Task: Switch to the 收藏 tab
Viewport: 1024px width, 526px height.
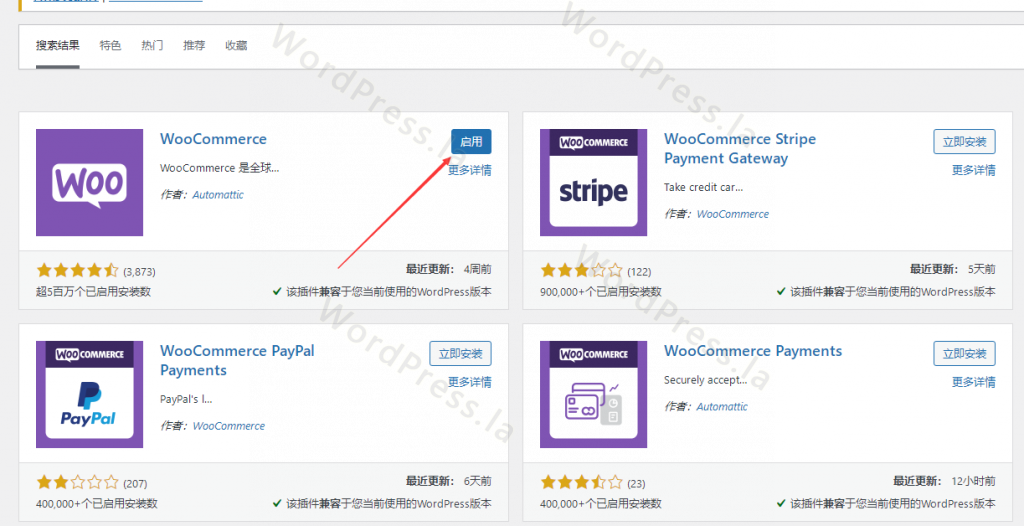Action: (236, 46)
